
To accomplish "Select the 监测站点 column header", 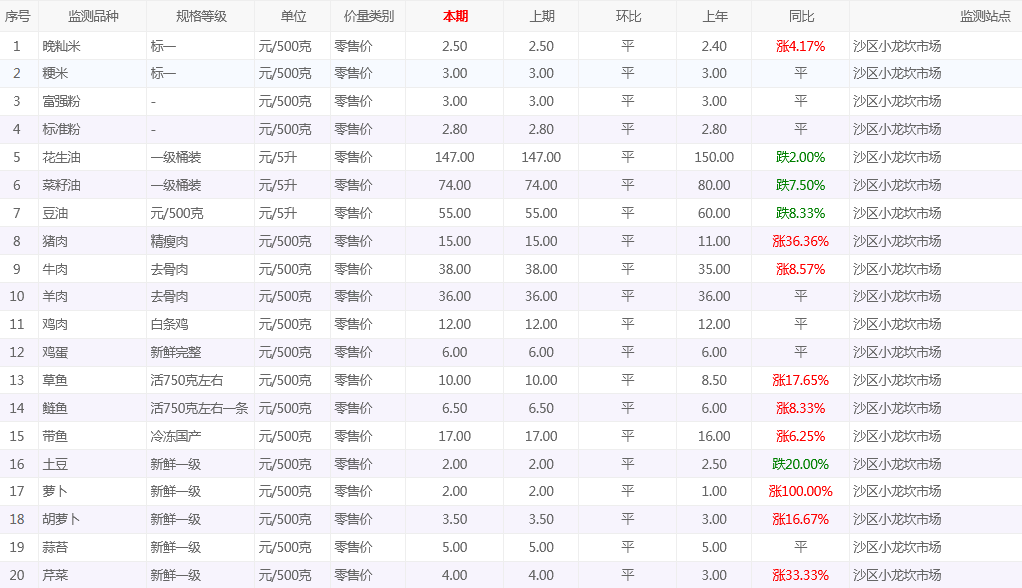I will (x=985, y=16).
